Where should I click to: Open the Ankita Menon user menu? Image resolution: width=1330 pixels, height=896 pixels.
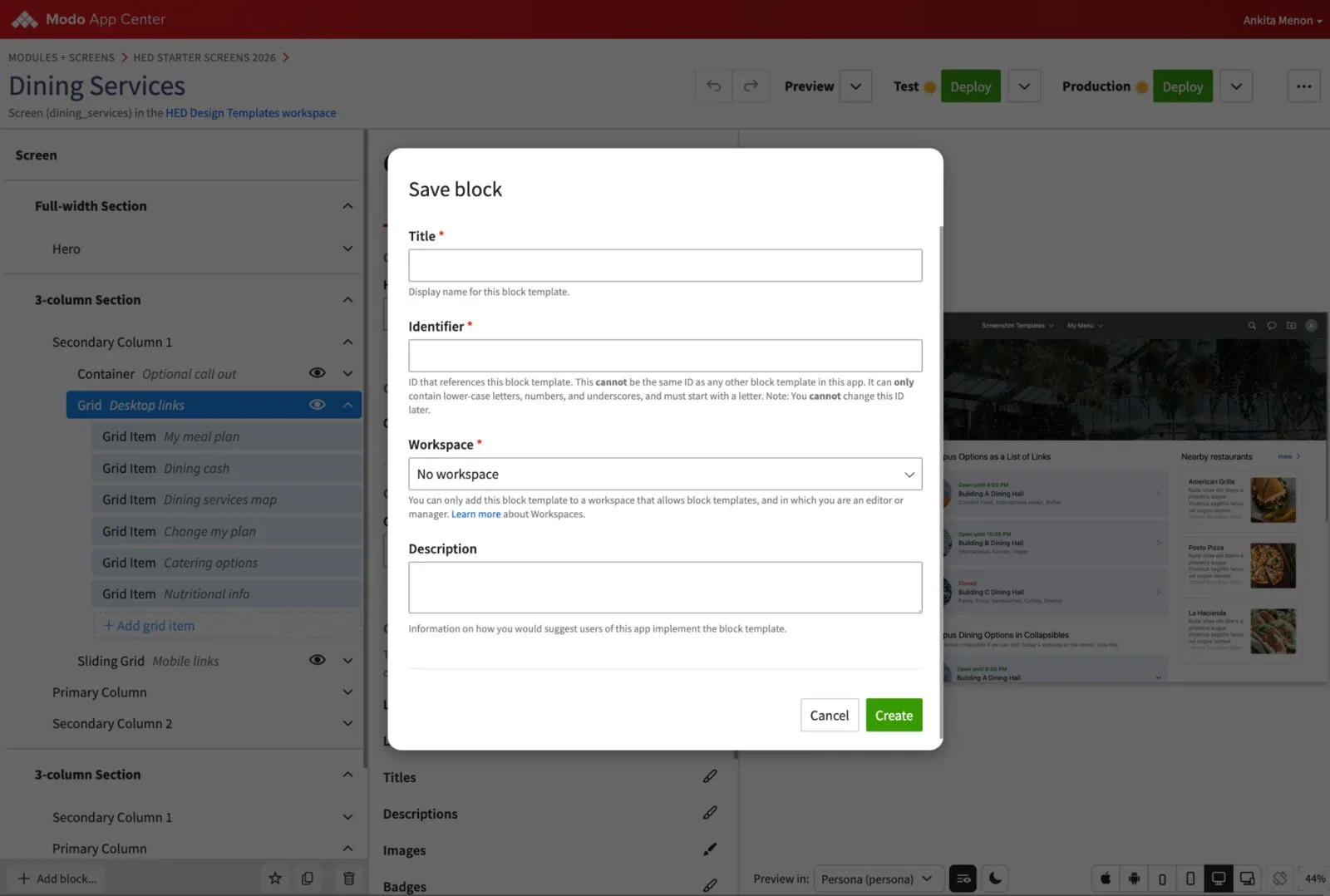(1283, 20)
